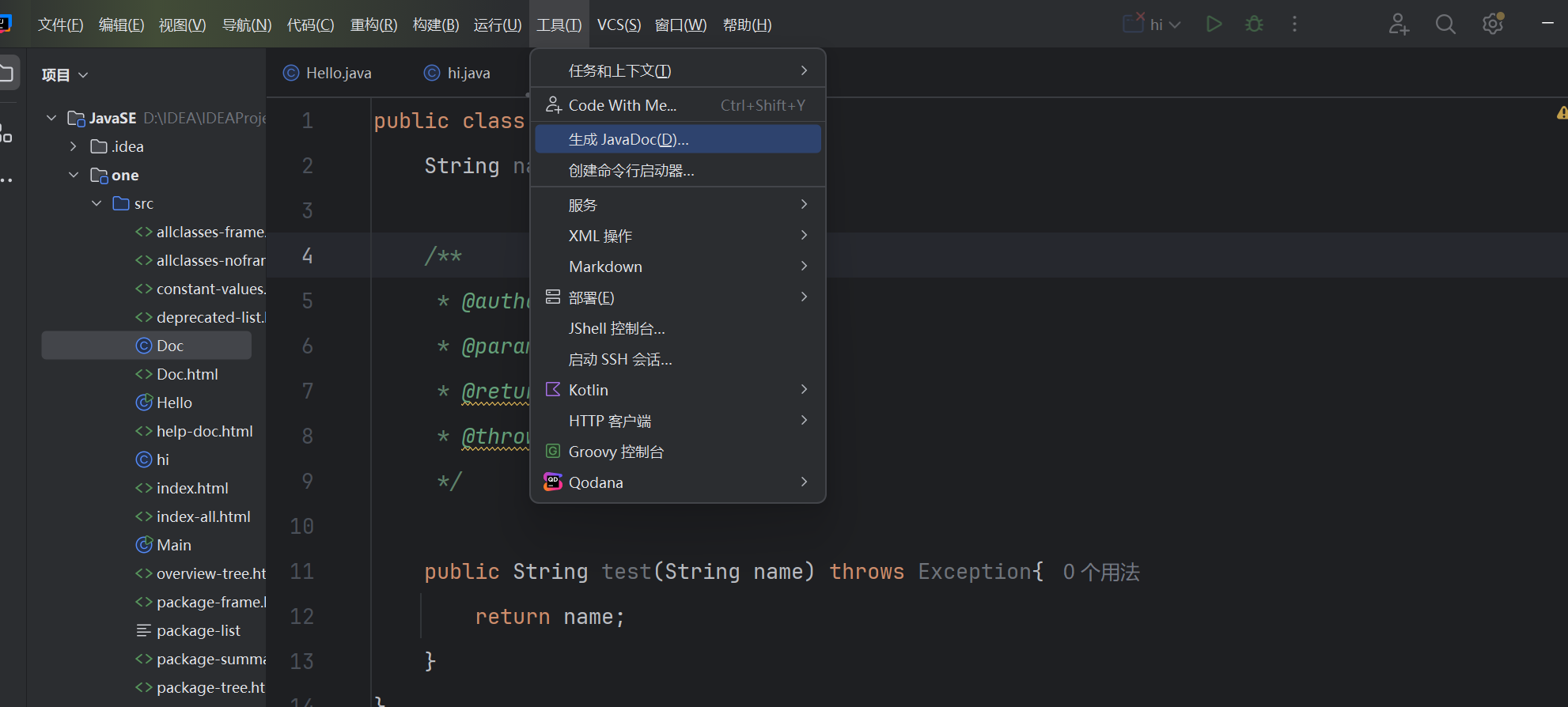
Task: Click the text file icon of package-list
Action: (144, 630)
